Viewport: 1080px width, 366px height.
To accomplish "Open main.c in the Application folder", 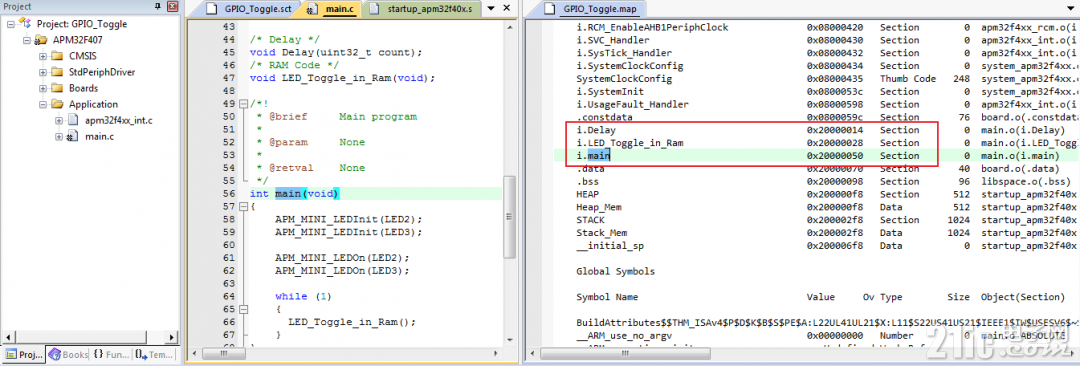I will click(x=99, y=136).
